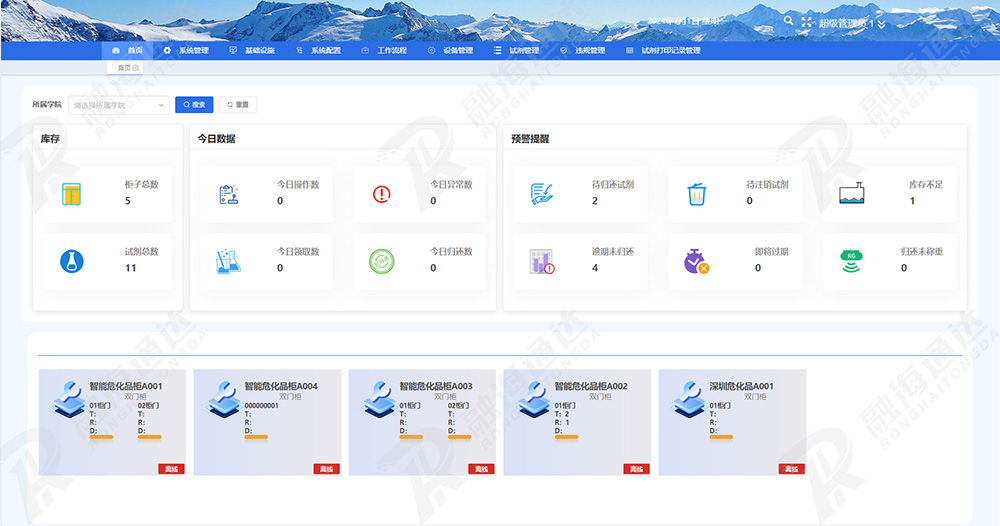The width and height of the screenshot is (1000, 526).
Task: Open the 违规管理 menu
Action: (x=582, y=50)
